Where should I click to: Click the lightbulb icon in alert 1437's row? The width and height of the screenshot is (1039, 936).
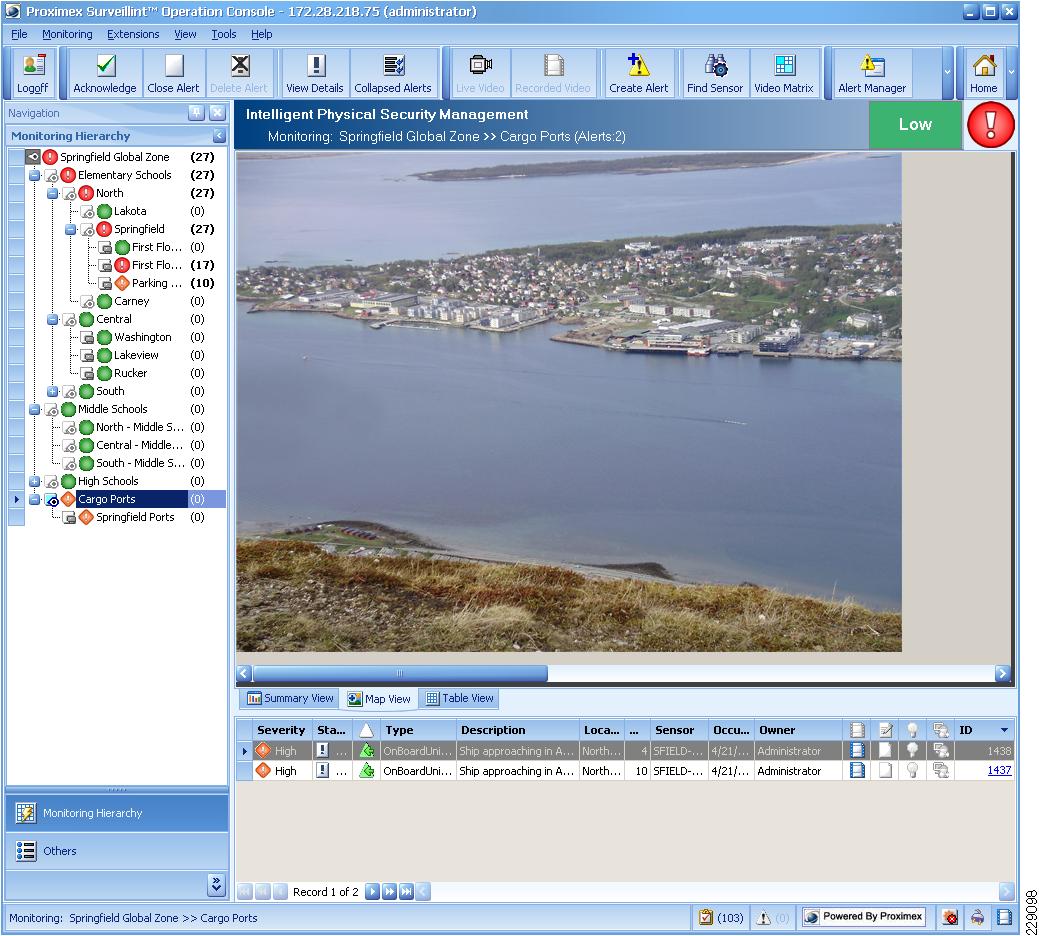912,770
